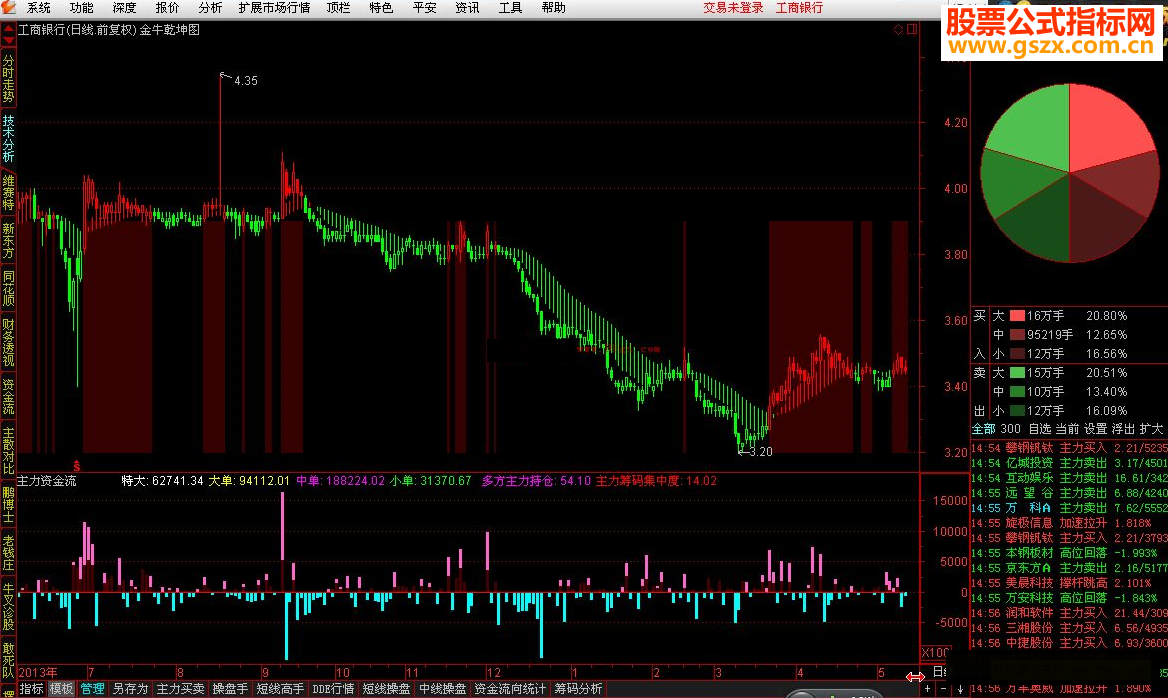Screen dimensions: 1168x698
Task: Switch to the 财务透视 sidebar tab
Action: tap(8, 343)
